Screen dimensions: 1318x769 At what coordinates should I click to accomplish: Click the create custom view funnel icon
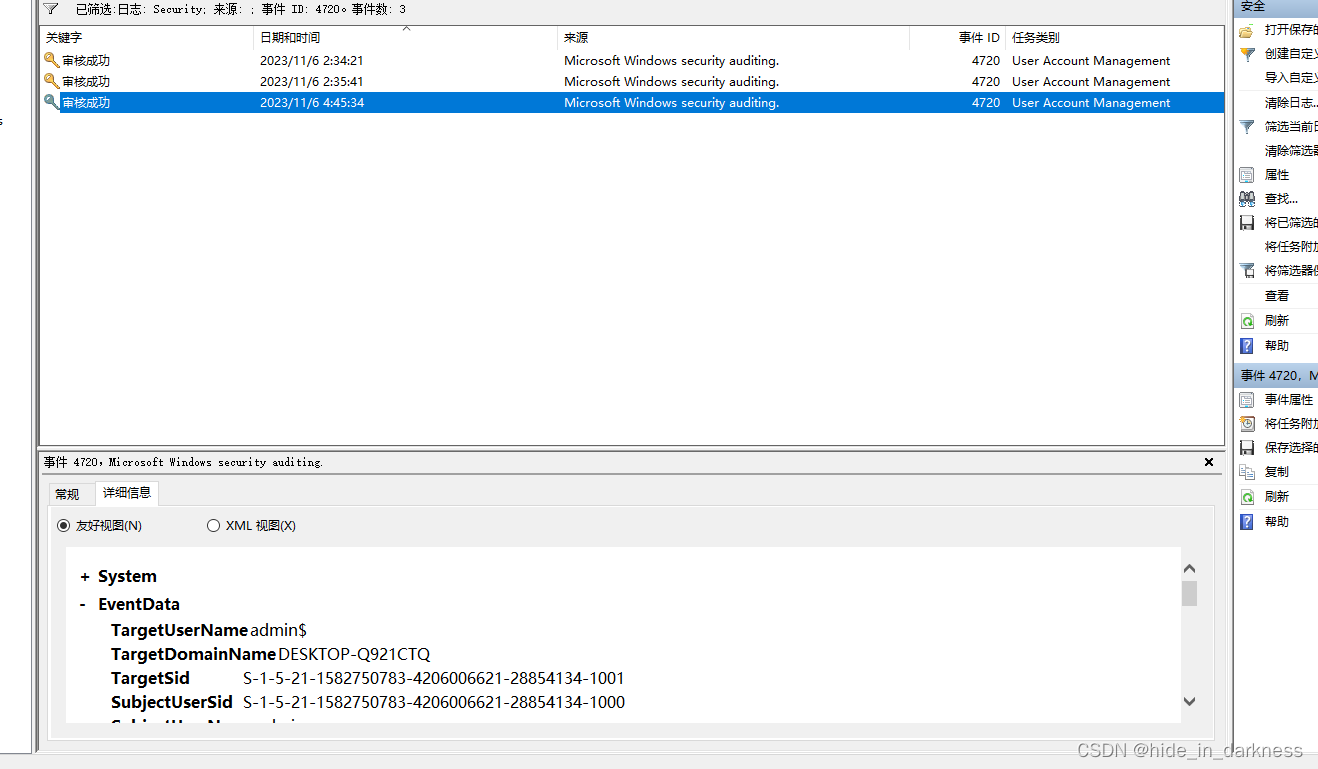(1246, 54)
